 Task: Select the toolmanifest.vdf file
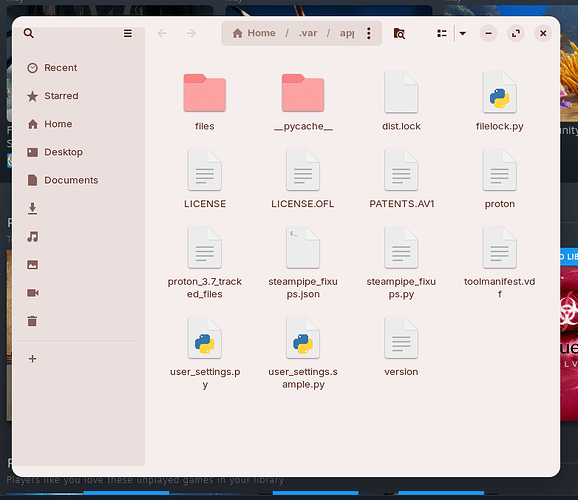click(499, 263)
